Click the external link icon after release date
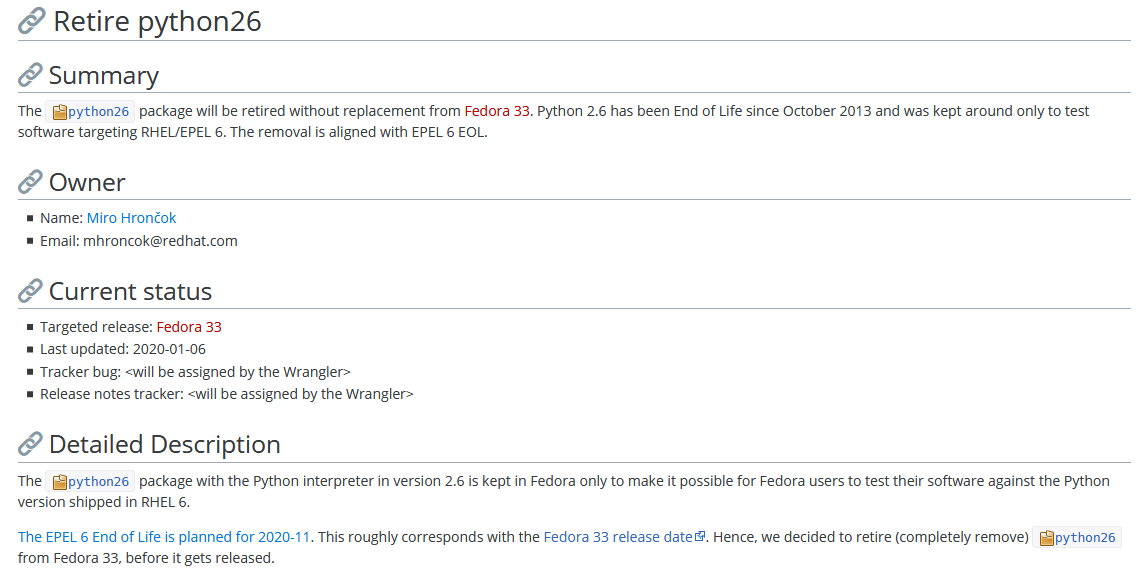The width and height of the screenshot is (1146, 581). (700, 537)
